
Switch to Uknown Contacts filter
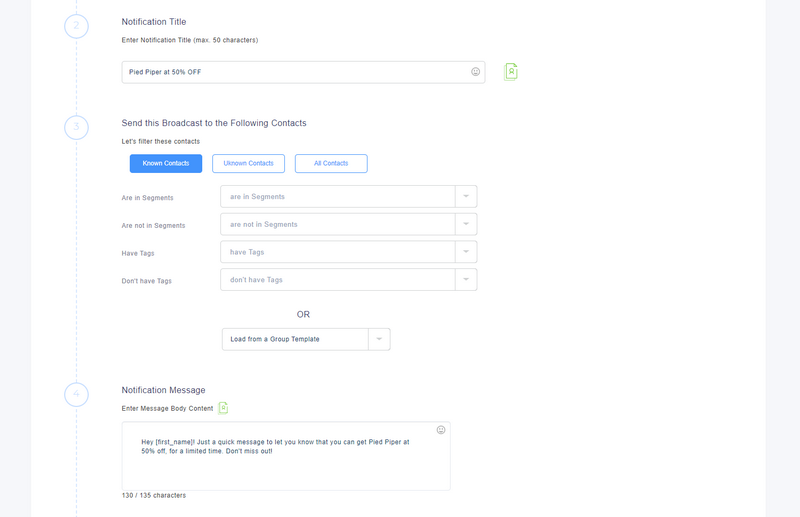[x=248, y=163]
